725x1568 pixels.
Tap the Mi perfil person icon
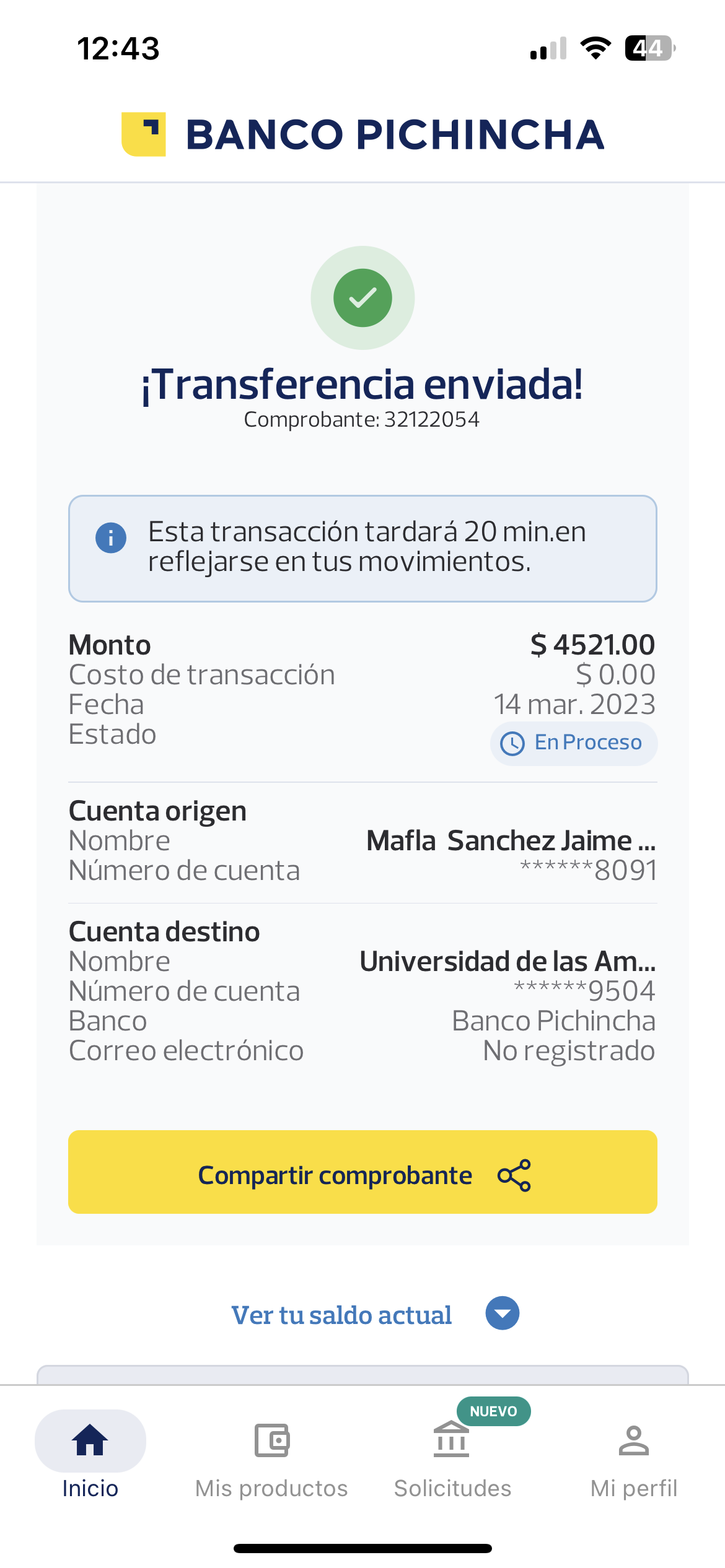coord(633,1440)
